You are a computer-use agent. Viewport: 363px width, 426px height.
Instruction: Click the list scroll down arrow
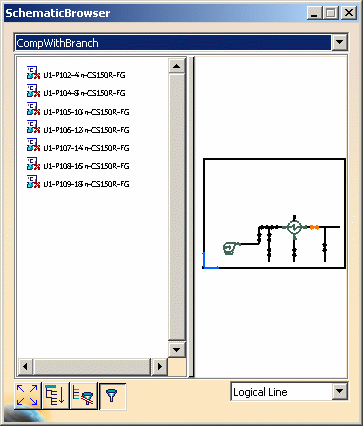(x=177, y=350)
